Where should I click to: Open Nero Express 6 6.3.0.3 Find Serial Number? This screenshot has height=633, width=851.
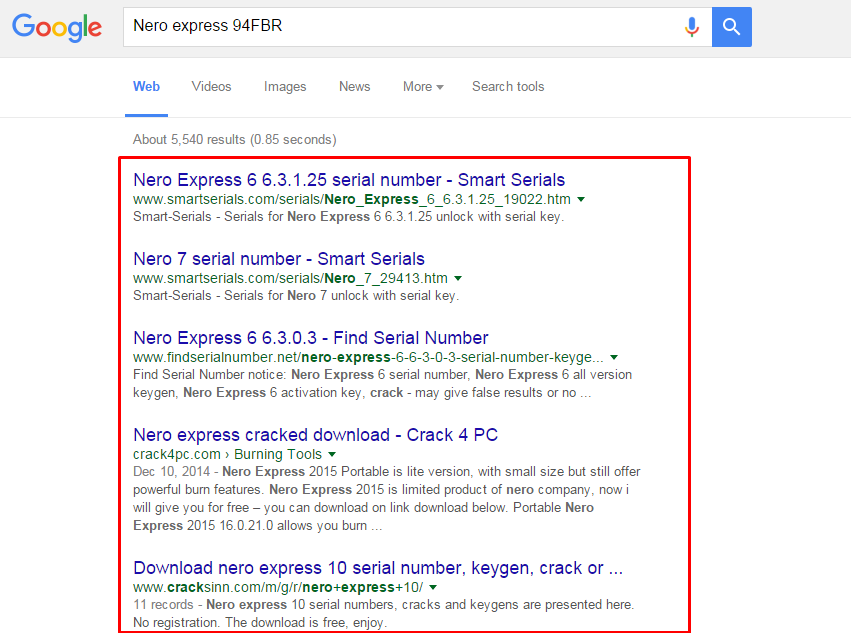click(x=311, y=338)
